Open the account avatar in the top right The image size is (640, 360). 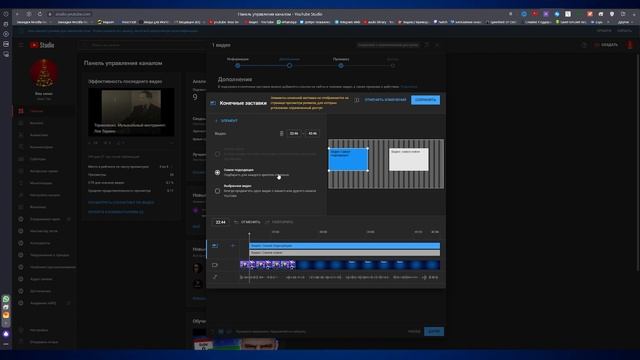click(x=630, y=45)
